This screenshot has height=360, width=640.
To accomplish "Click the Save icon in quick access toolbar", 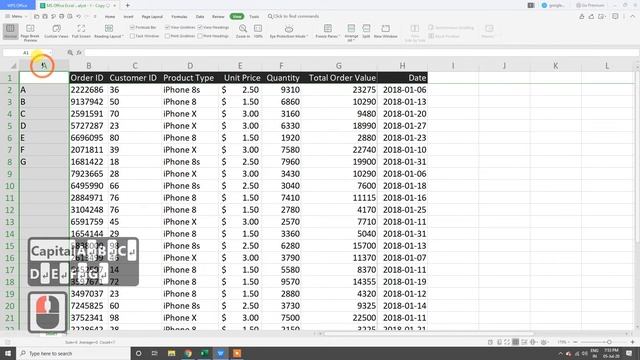I will point(45,17).
